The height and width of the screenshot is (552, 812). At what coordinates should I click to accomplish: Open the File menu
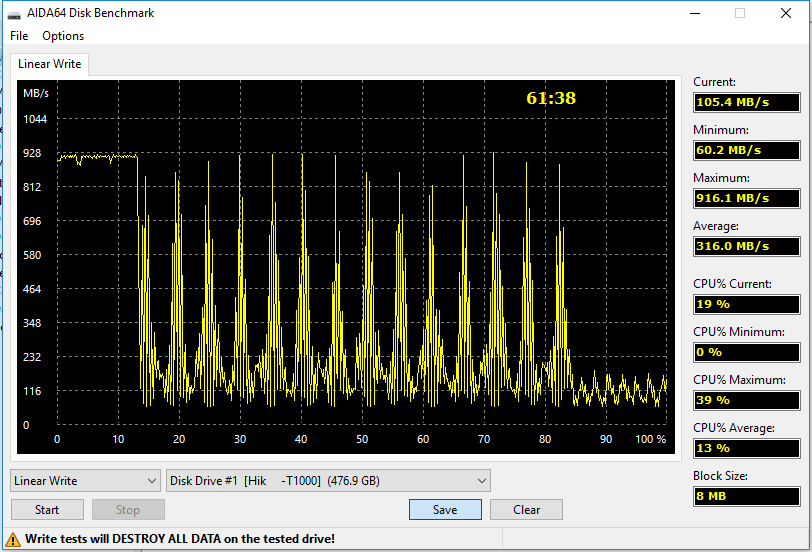[19, 36]
